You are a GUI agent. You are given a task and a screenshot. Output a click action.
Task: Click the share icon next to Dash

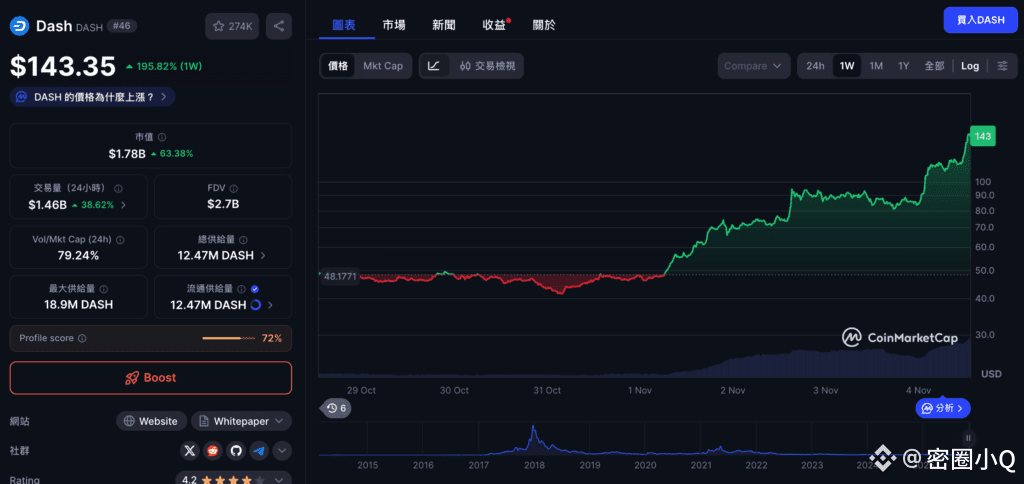point(279,26)
